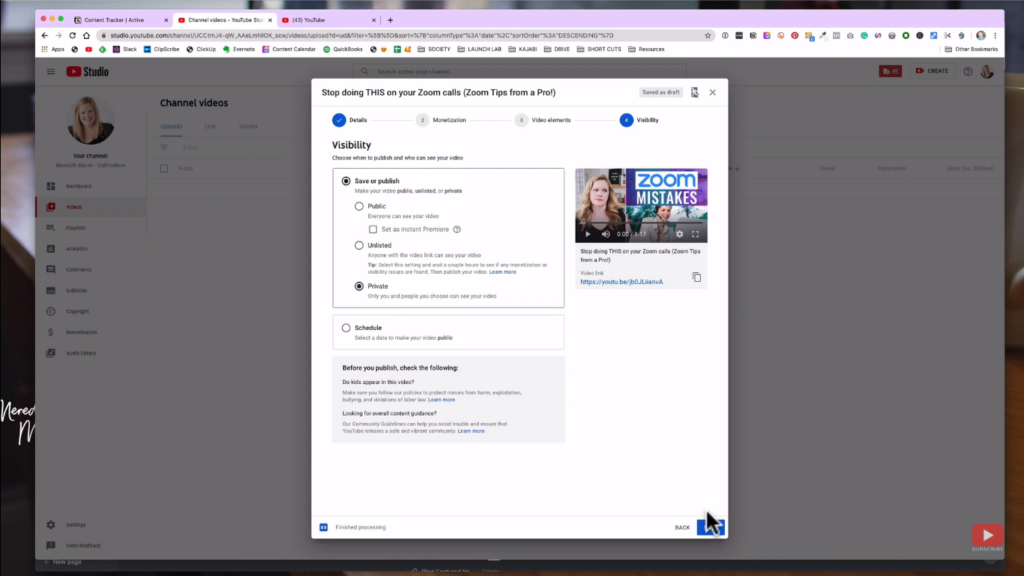Open the YouTube Studio hamburger menu
The height and width of the screenshot is (576, 1024).
coord(51,72)
